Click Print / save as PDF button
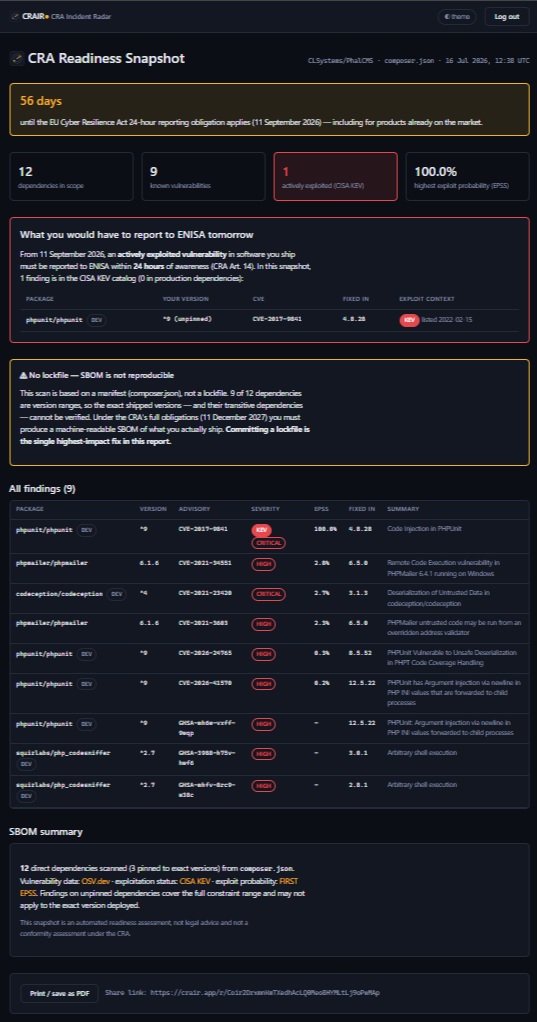 pos(60,993)
